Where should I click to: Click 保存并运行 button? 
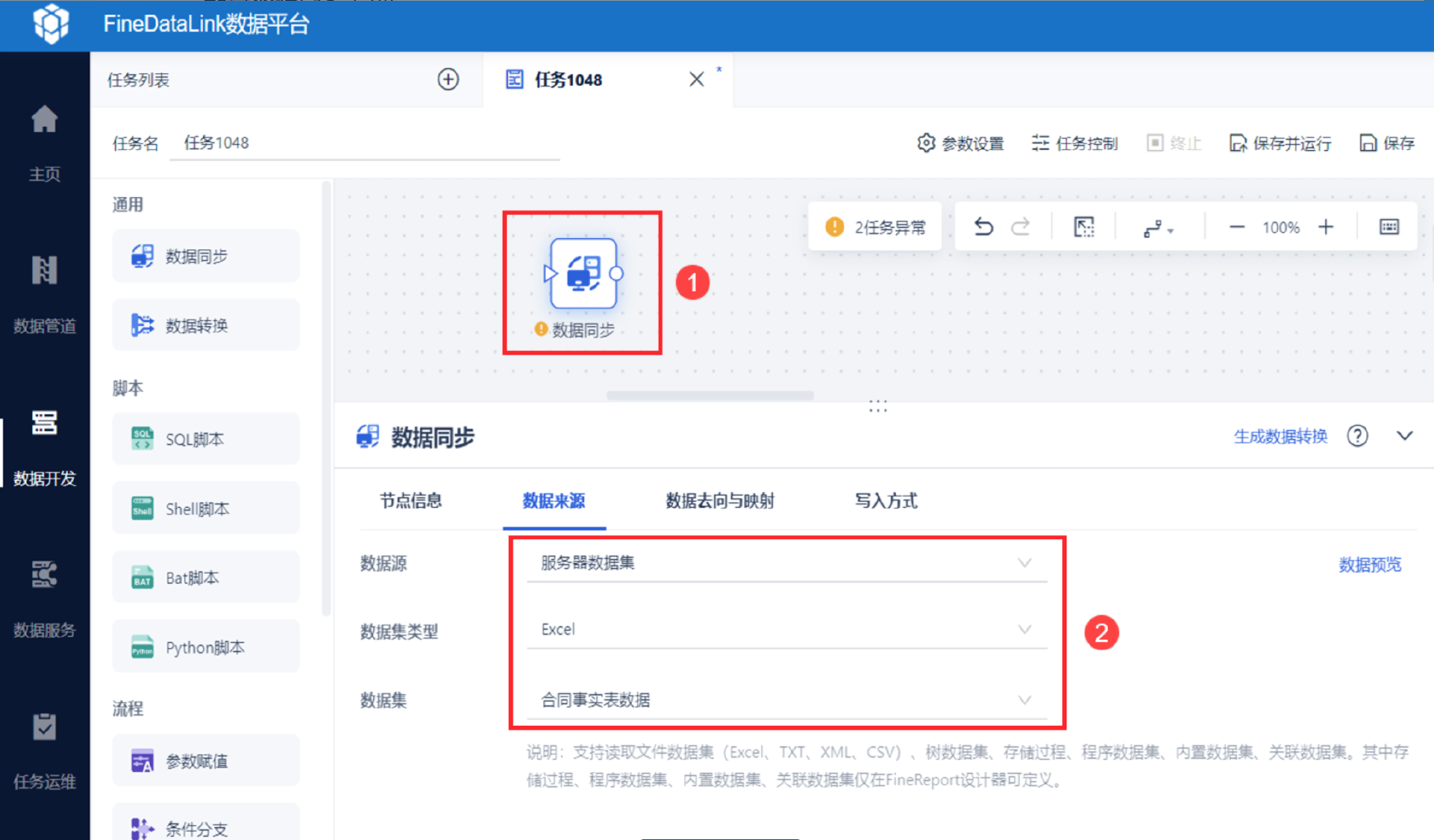1281,143
